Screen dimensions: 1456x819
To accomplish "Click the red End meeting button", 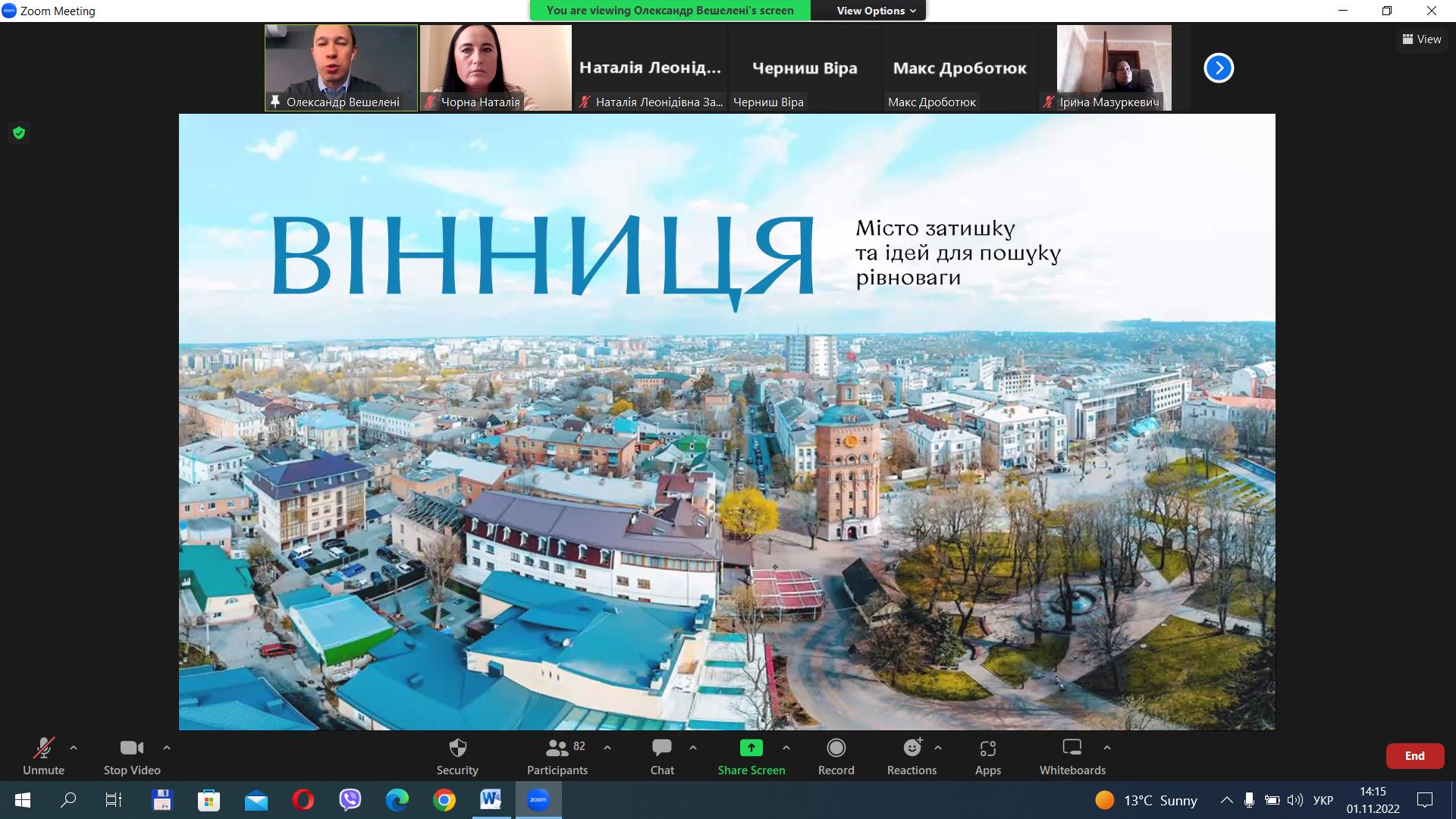I will click(1414, 756).
